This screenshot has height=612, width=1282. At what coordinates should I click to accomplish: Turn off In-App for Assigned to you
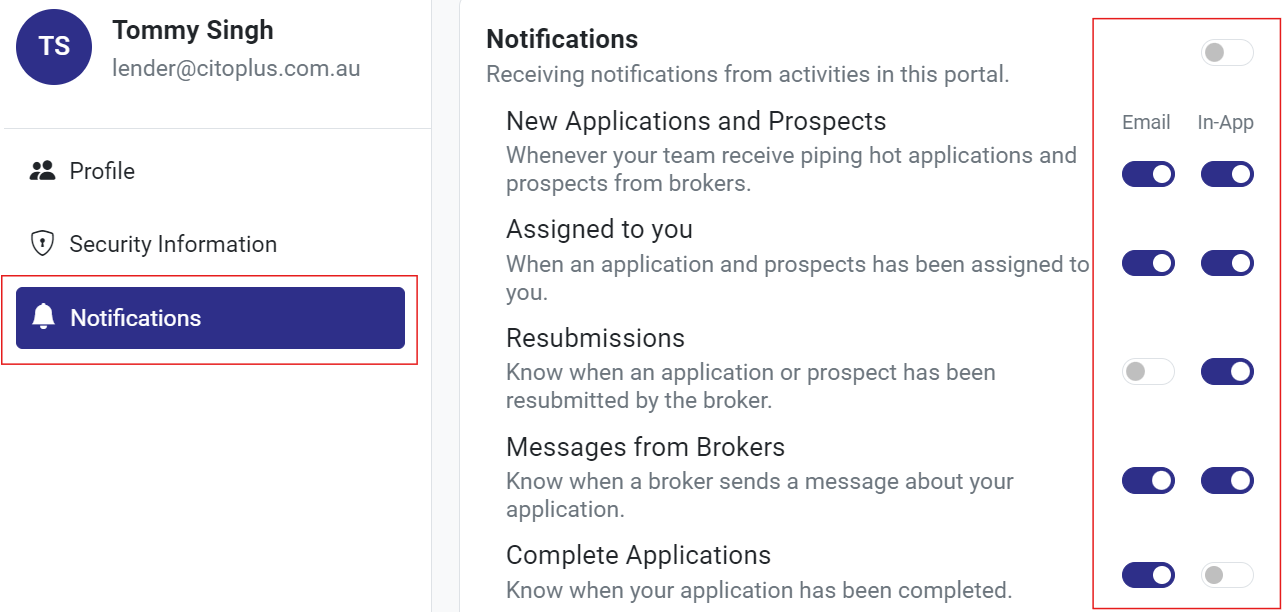[x=1227, y=264]
